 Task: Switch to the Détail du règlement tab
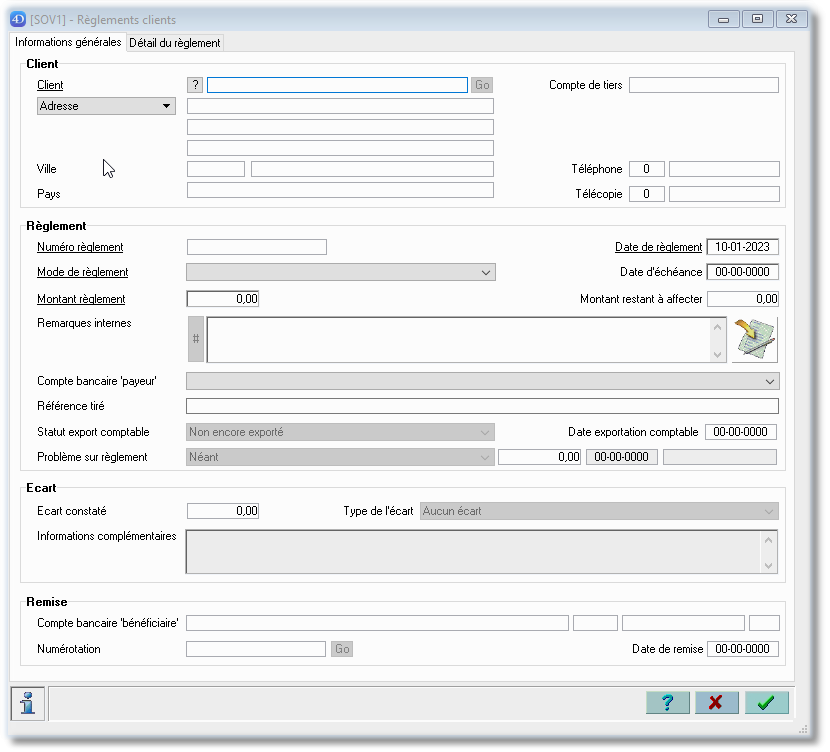(175, 43)
